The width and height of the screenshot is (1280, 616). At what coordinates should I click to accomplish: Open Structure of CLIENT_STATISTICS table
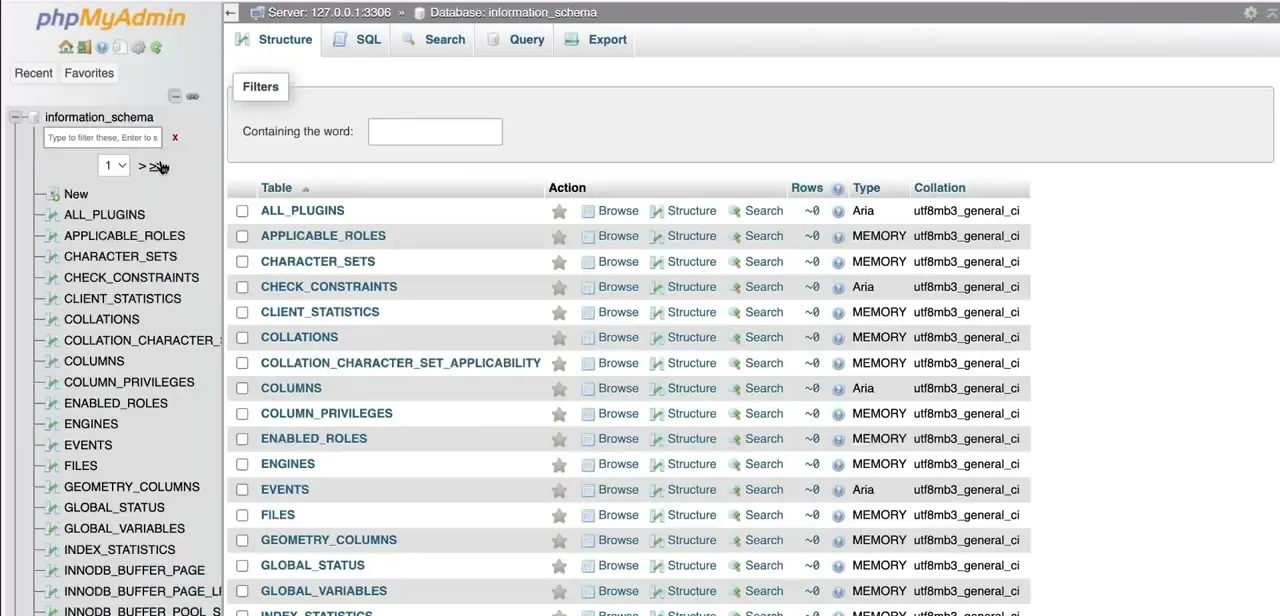(683, 312)
